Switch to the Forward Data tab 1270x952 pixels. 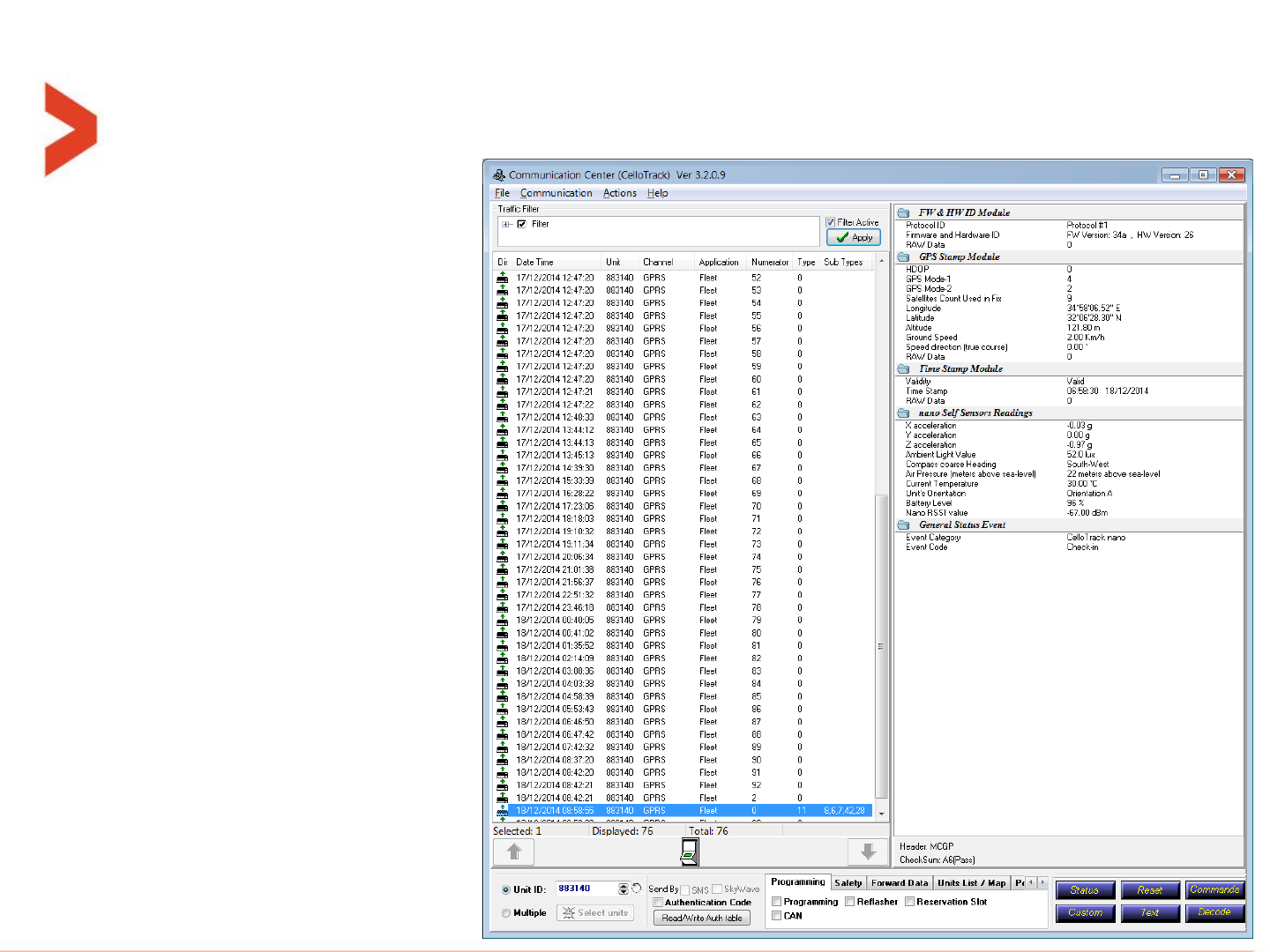tap(900, 883)
